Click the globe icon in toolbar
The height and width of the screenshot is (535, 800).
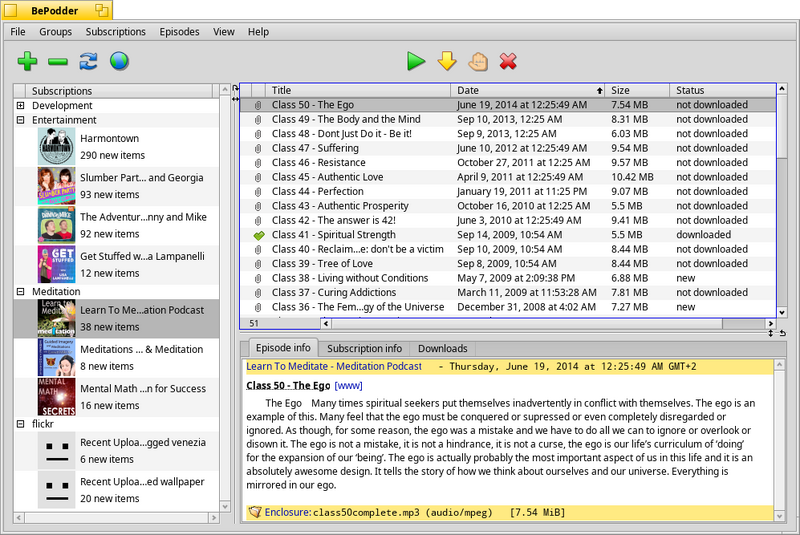(x=119, y=61)
